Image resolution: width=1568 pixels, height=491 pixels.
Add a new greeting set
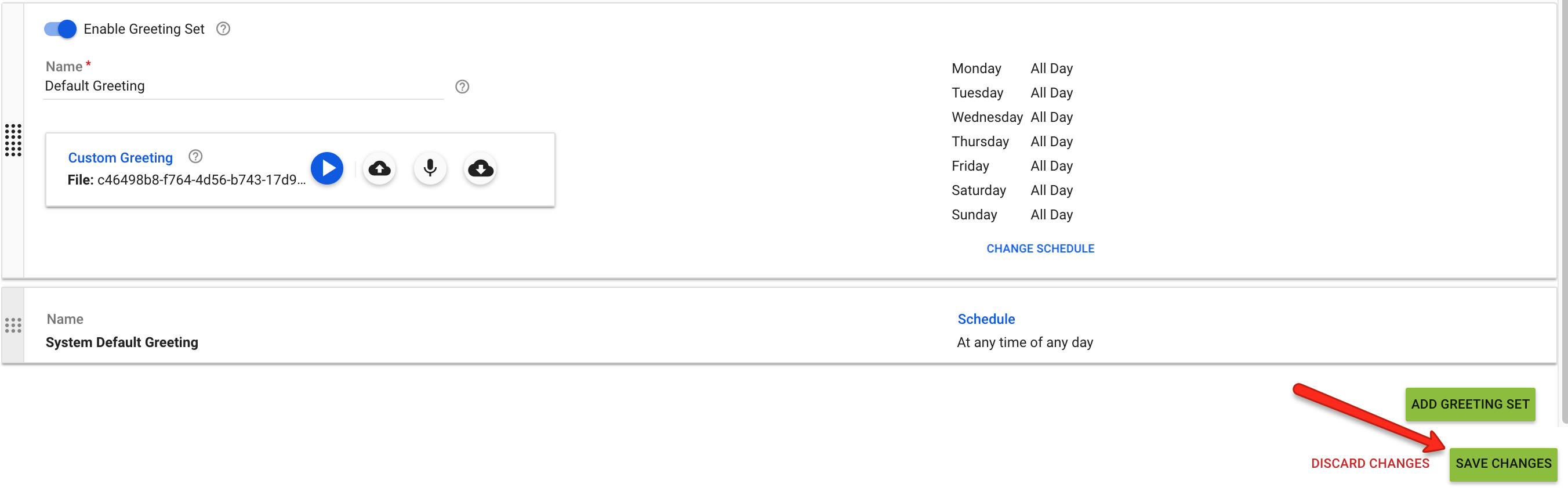click(1469, 404)
